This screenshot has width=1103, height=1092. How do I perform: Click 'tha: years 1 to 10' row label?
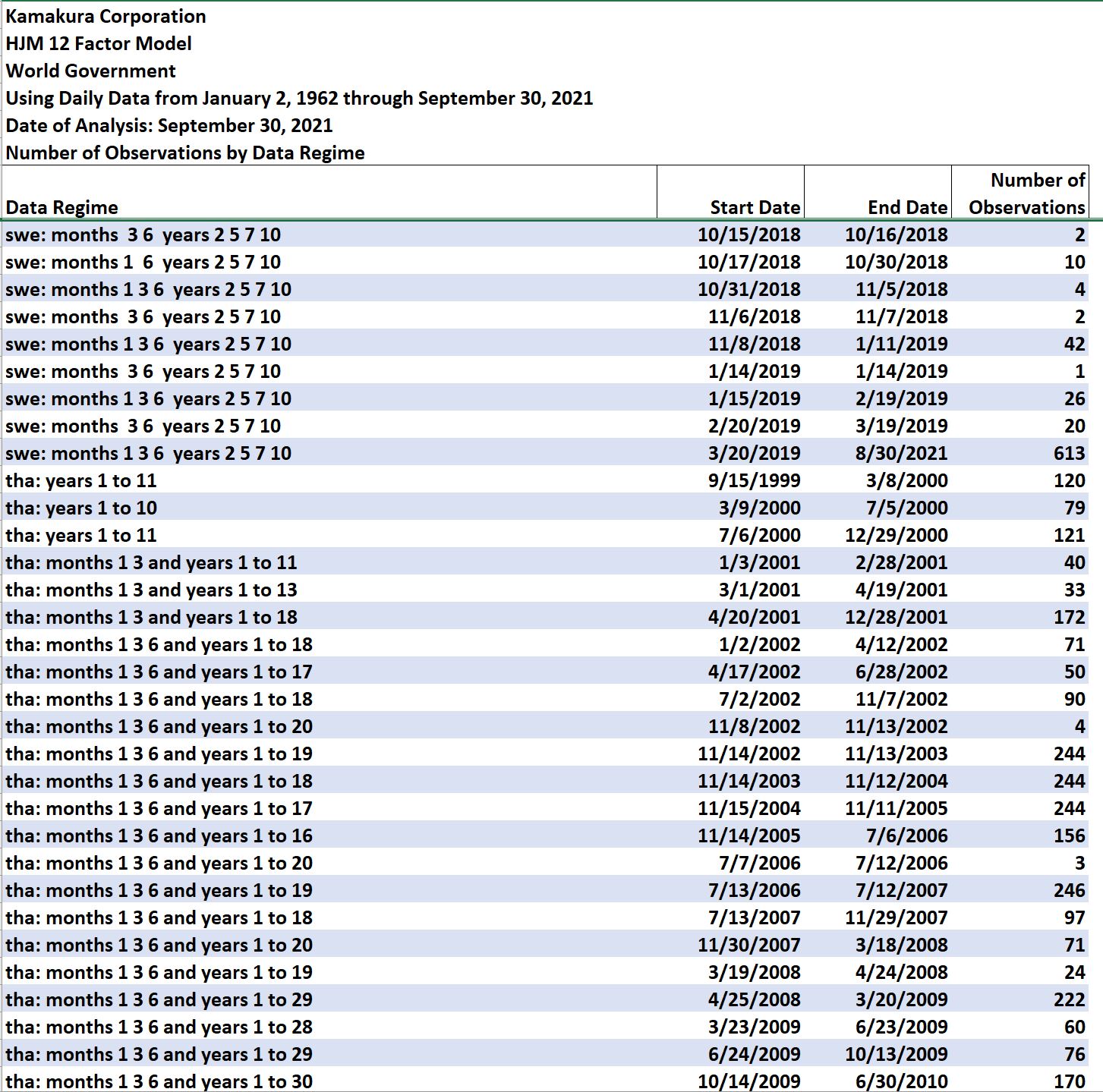coord(81,508)
